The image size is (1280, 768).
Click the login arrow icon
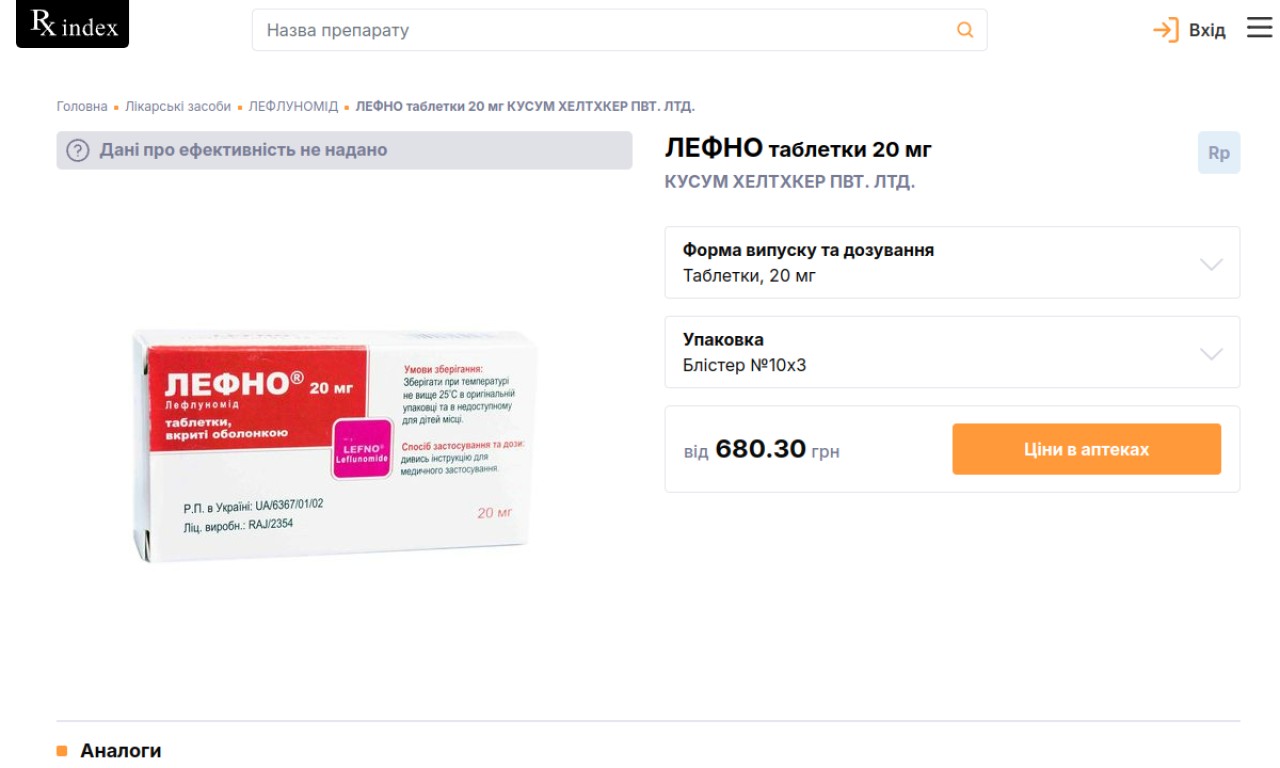tap(1165, 30)
